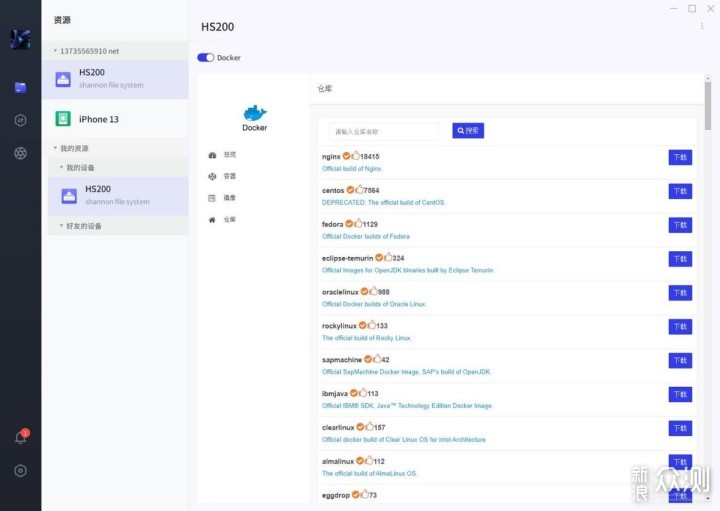Open the 仓库 repository menu item
Image resolution: width=720 pixels, height=511 pixels.
pyautogui.click(x=222, y=219)
